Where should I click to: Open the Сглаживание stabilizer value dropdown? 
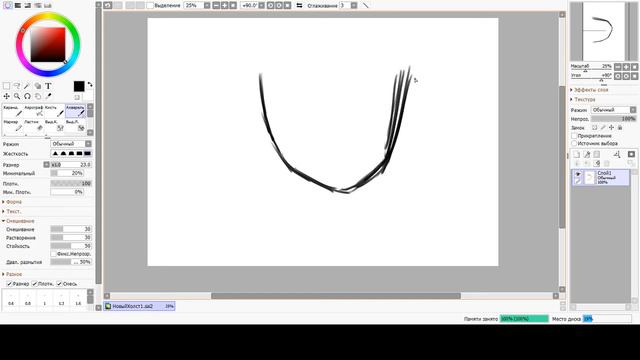pyautogui.click(x=354, y=5)
